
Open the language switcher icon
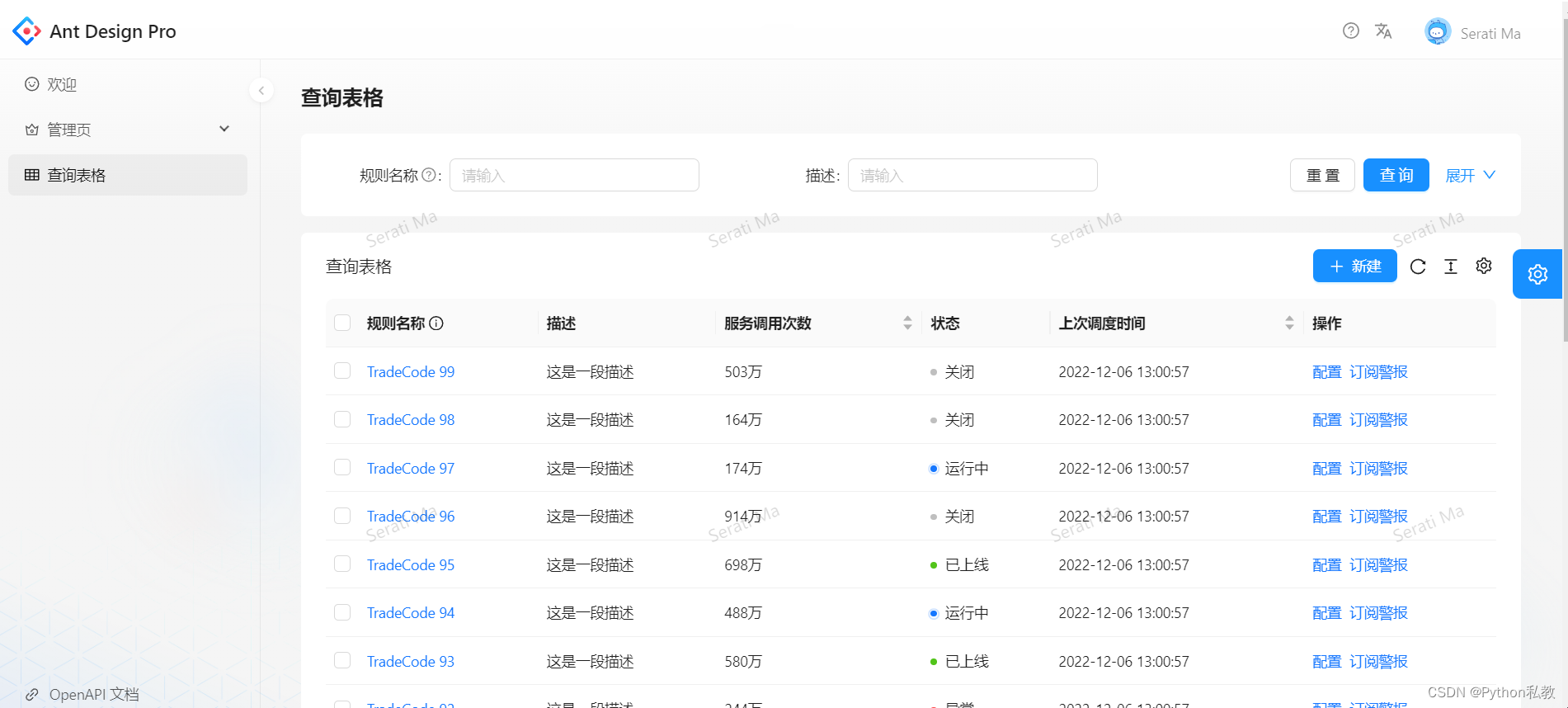1383,31
